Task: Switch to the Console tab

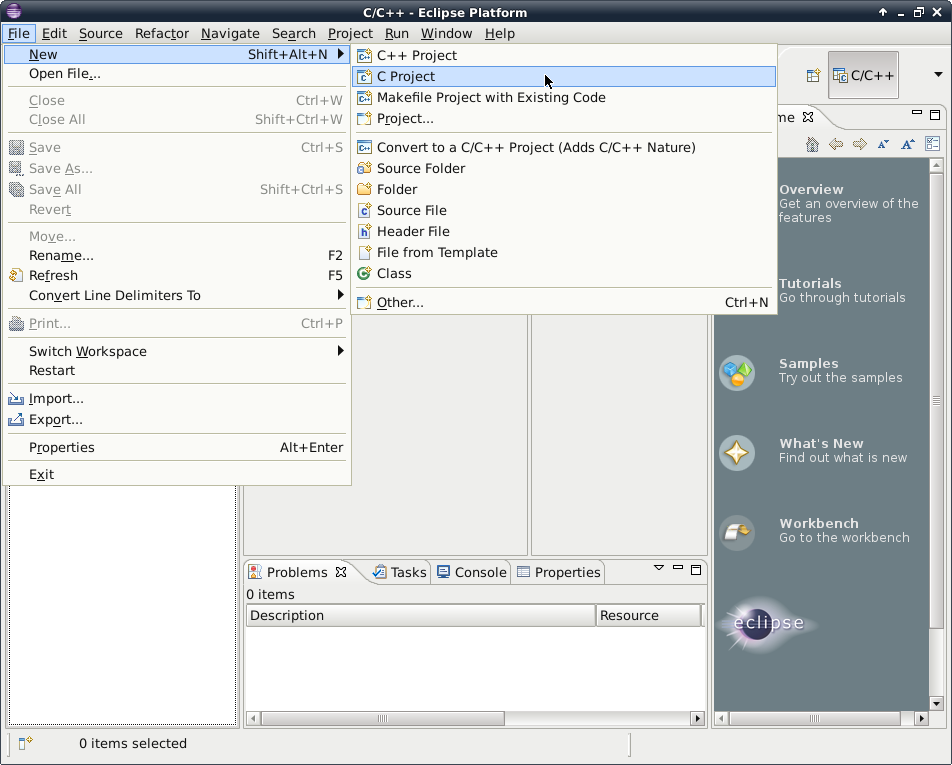Action: [472, 573]
